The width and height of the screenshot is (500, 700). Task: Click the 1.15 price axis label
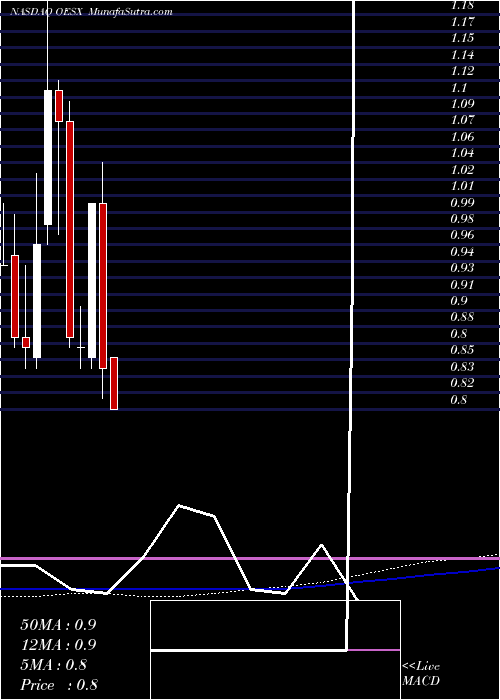[x=462, y=38]
